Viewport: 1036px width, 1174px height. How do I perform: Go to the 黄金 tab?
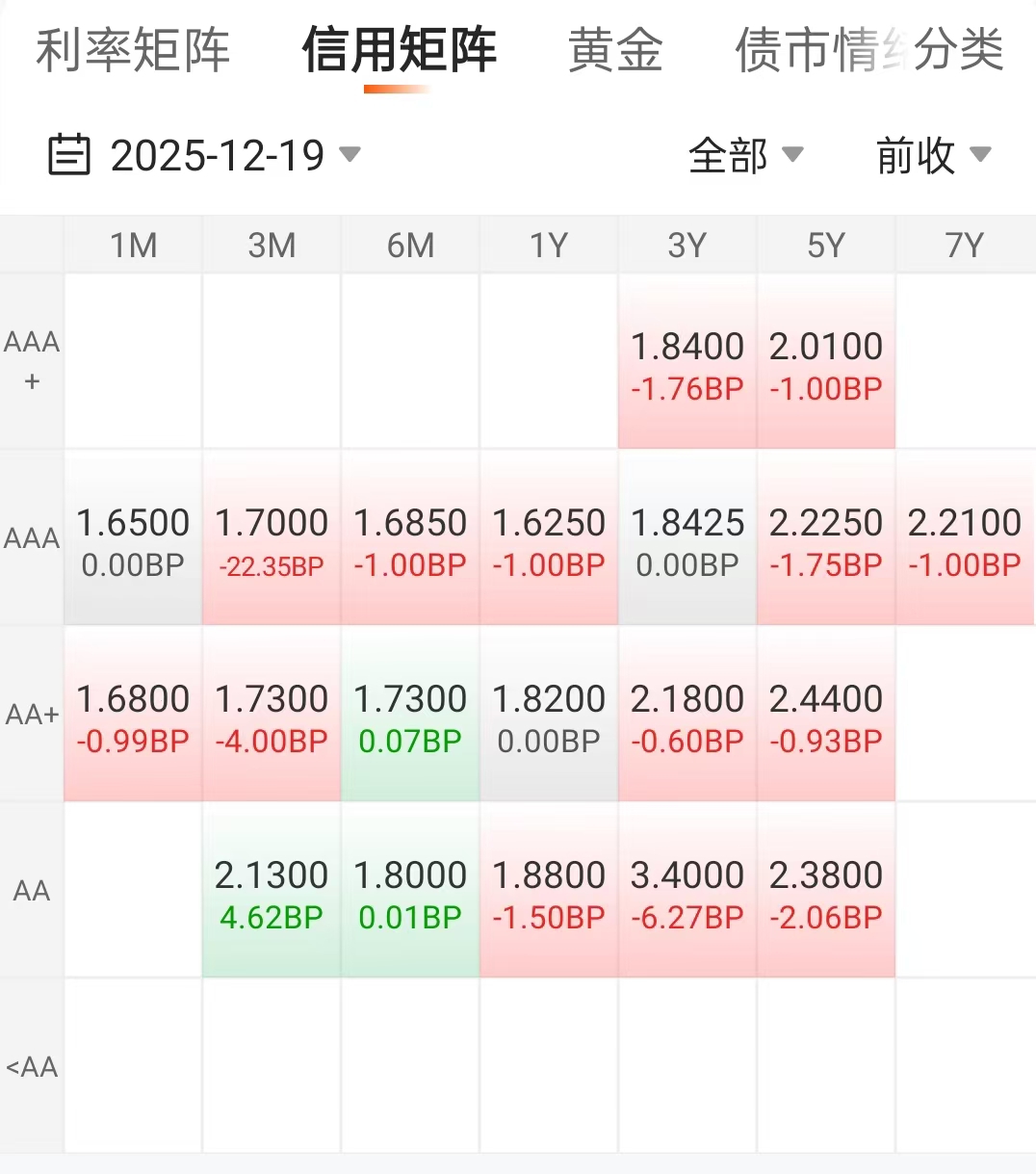[615, 50]
